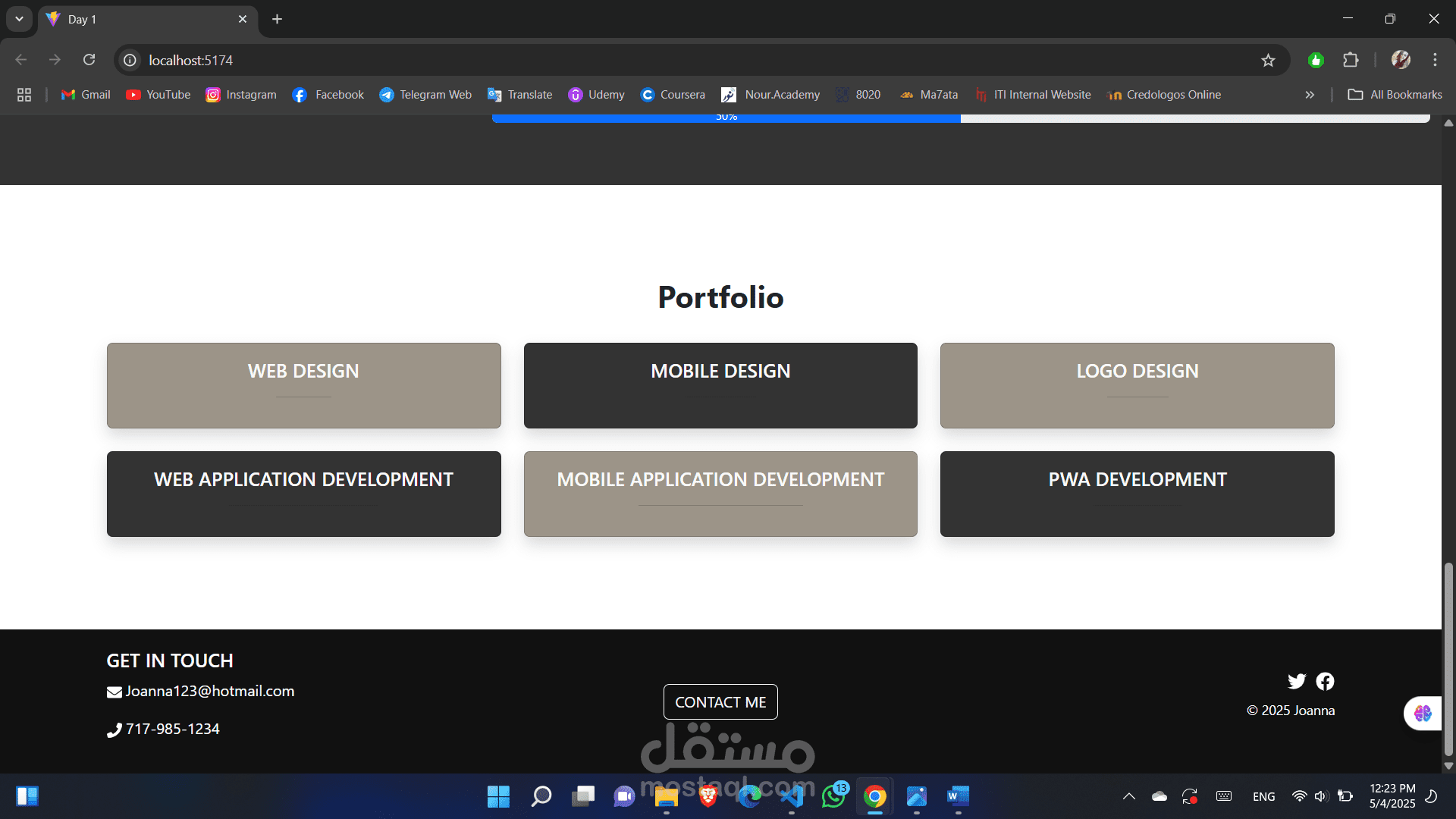Click the CONTACT ME button
The width and height of the screenshot is (1456, 819).
(x=720, y=702)
